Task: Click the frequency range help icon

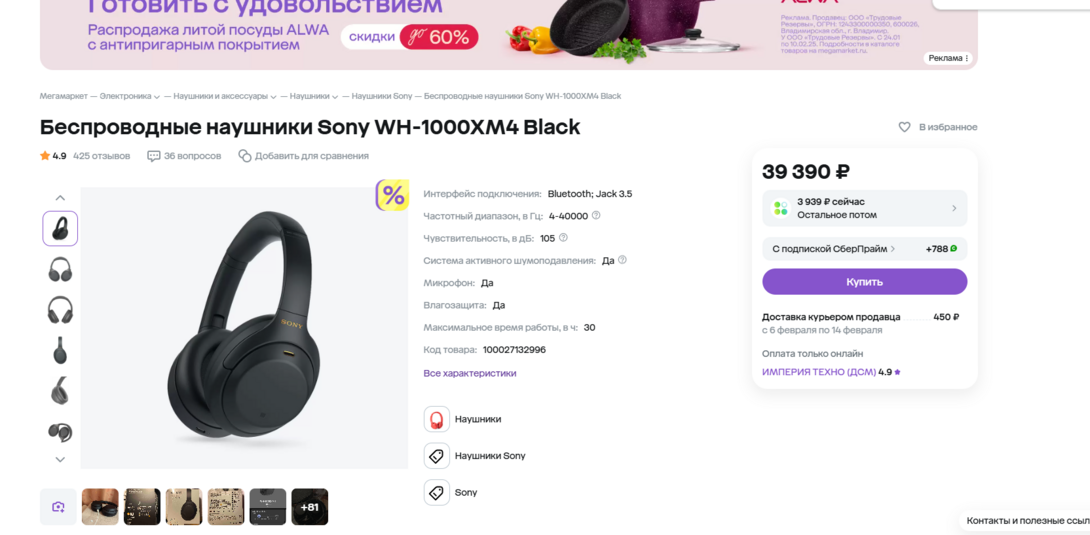Action: point(596,216)
